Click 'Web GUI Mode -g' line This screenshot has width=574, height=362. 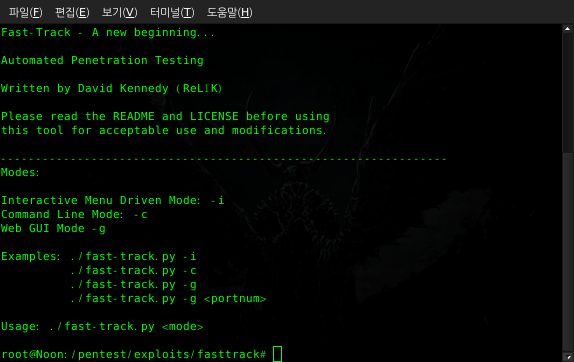point(53,228)
